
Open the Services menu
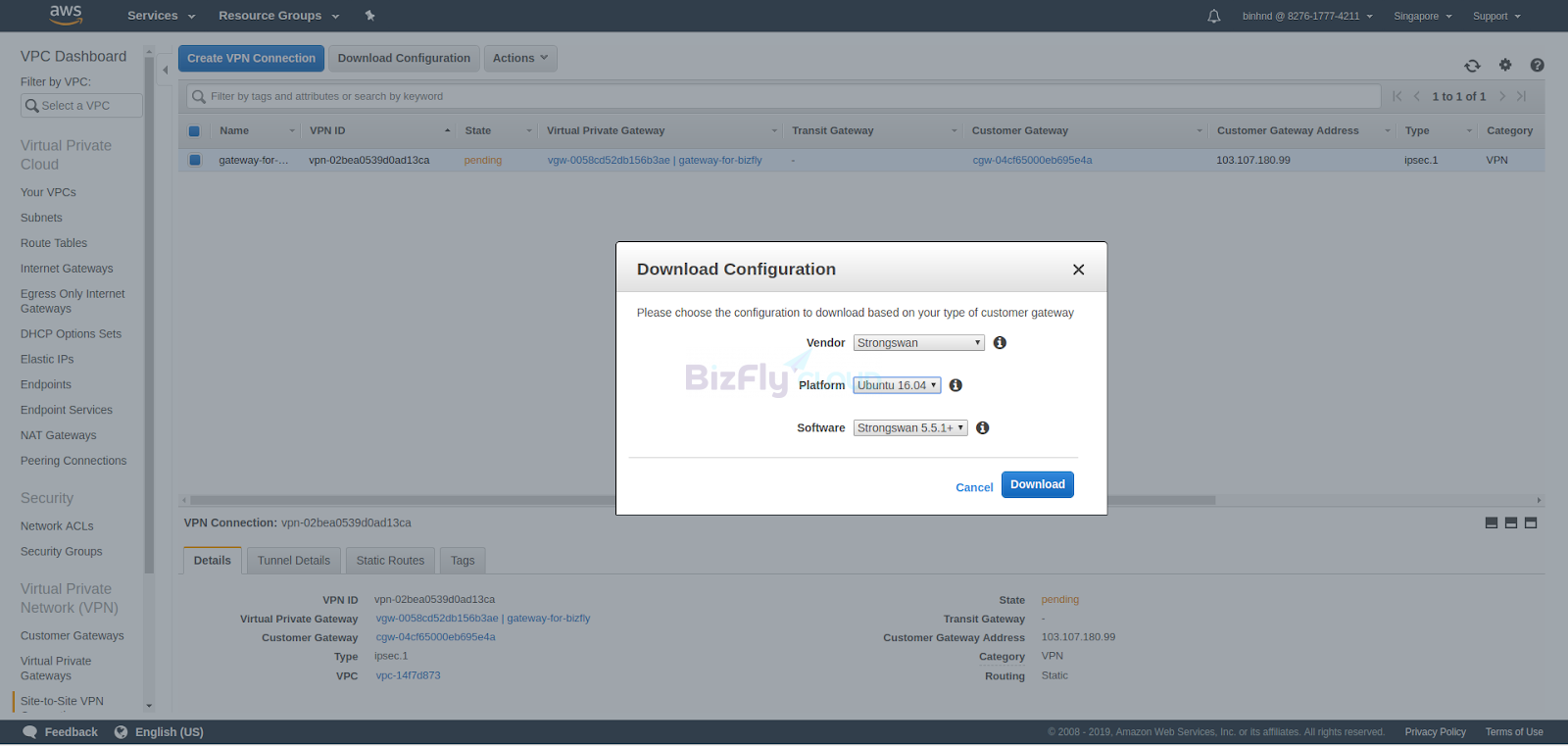click(x=162, y=16)
